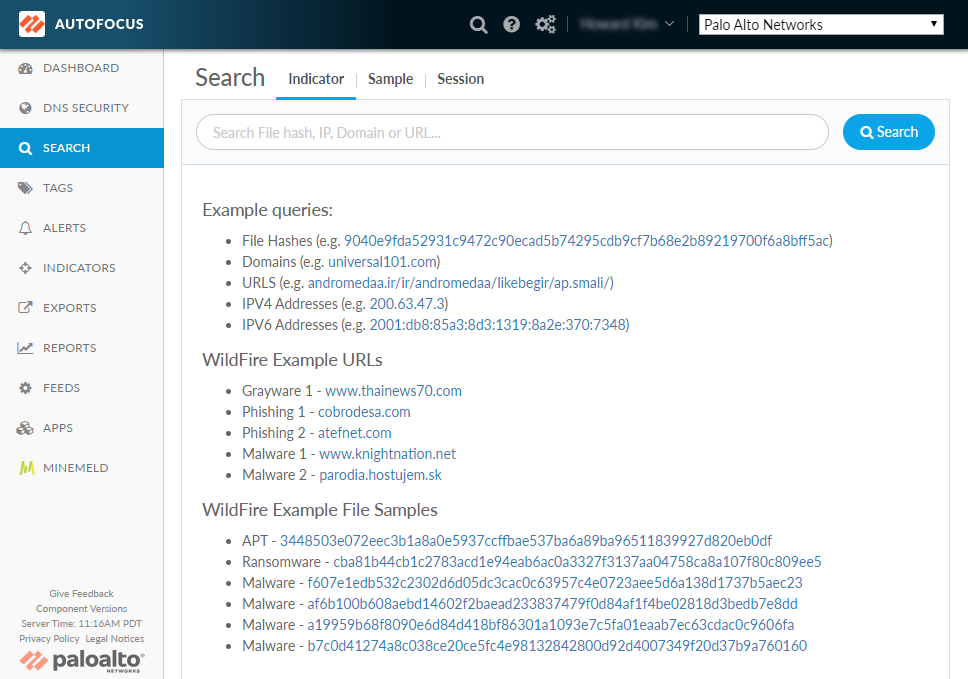Screen dimensions: 968x679
Task: Navigate to MineMeld in the sidebar
Action: pos(75,468)
